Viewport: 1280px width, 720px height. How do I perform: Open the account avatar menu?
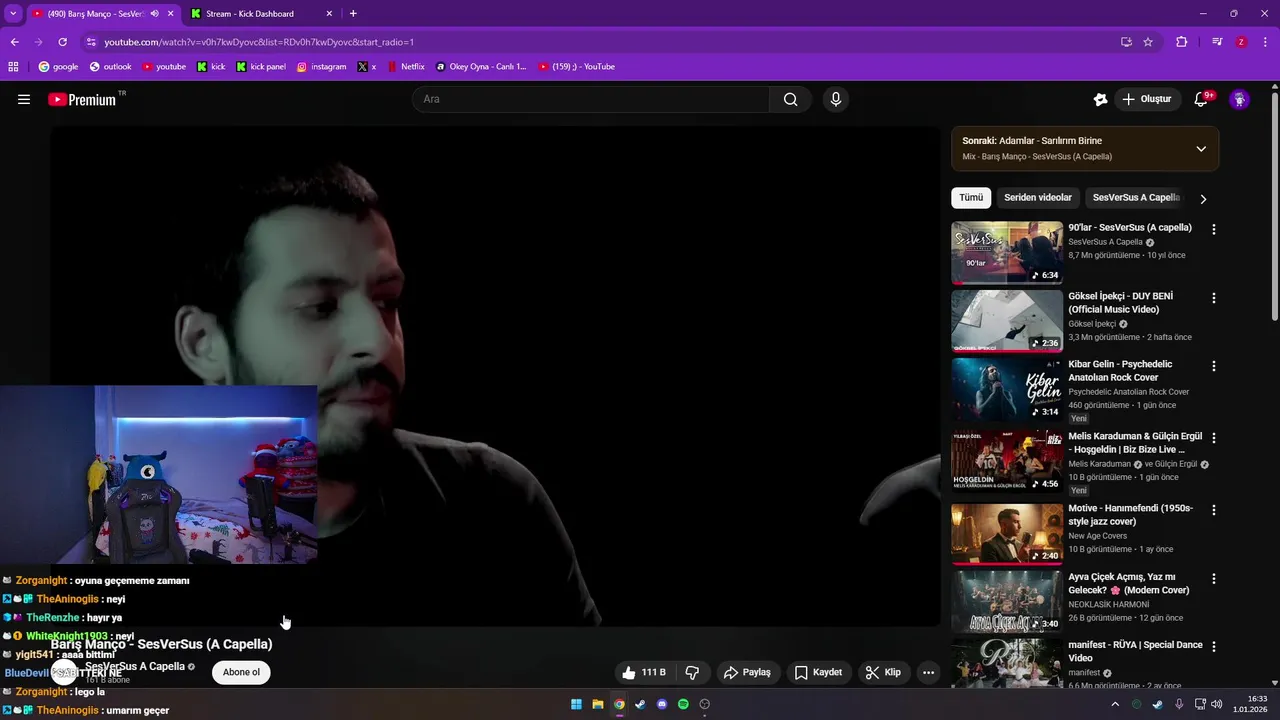point(1239,99)
